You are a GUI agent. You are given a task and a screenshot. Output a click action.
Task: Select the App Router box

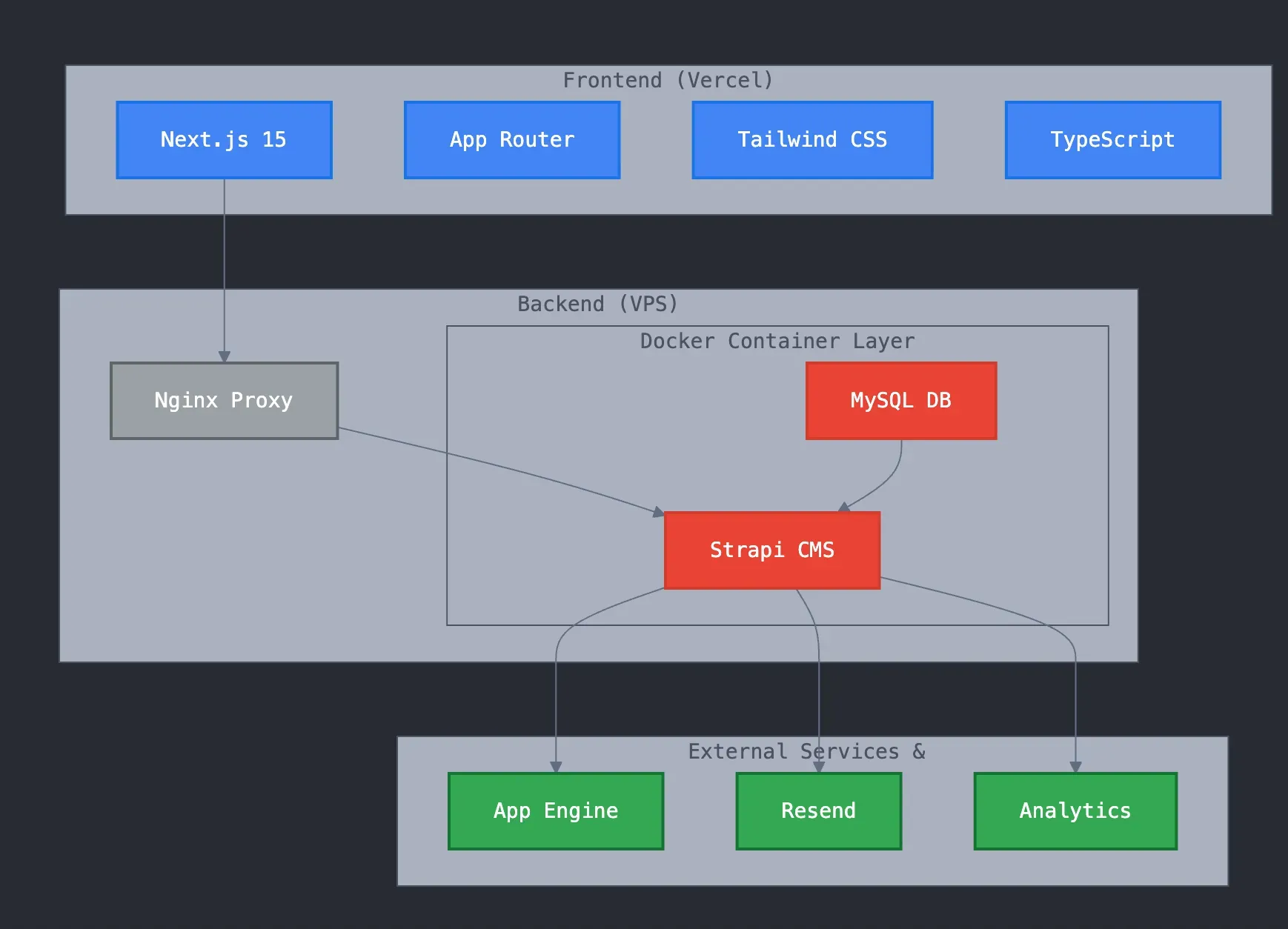(511, 140)
